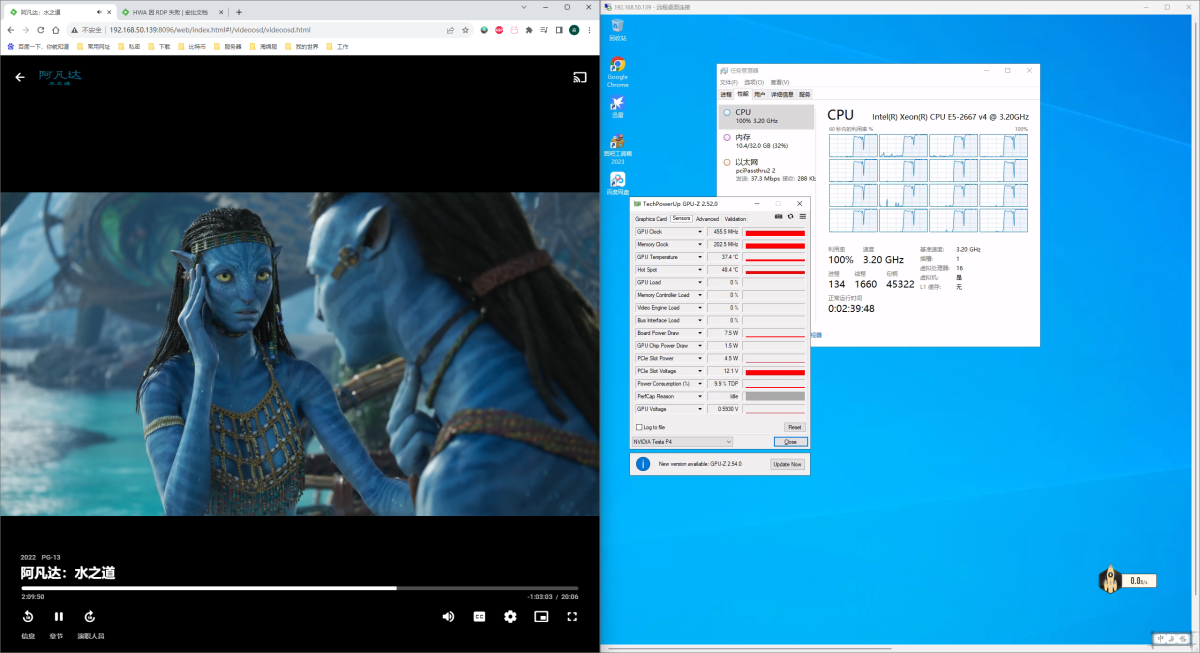Screen dimensions: 1200x653
Task: Expand the GPU Temperature sensor dropdown
Action: (700, 257)
